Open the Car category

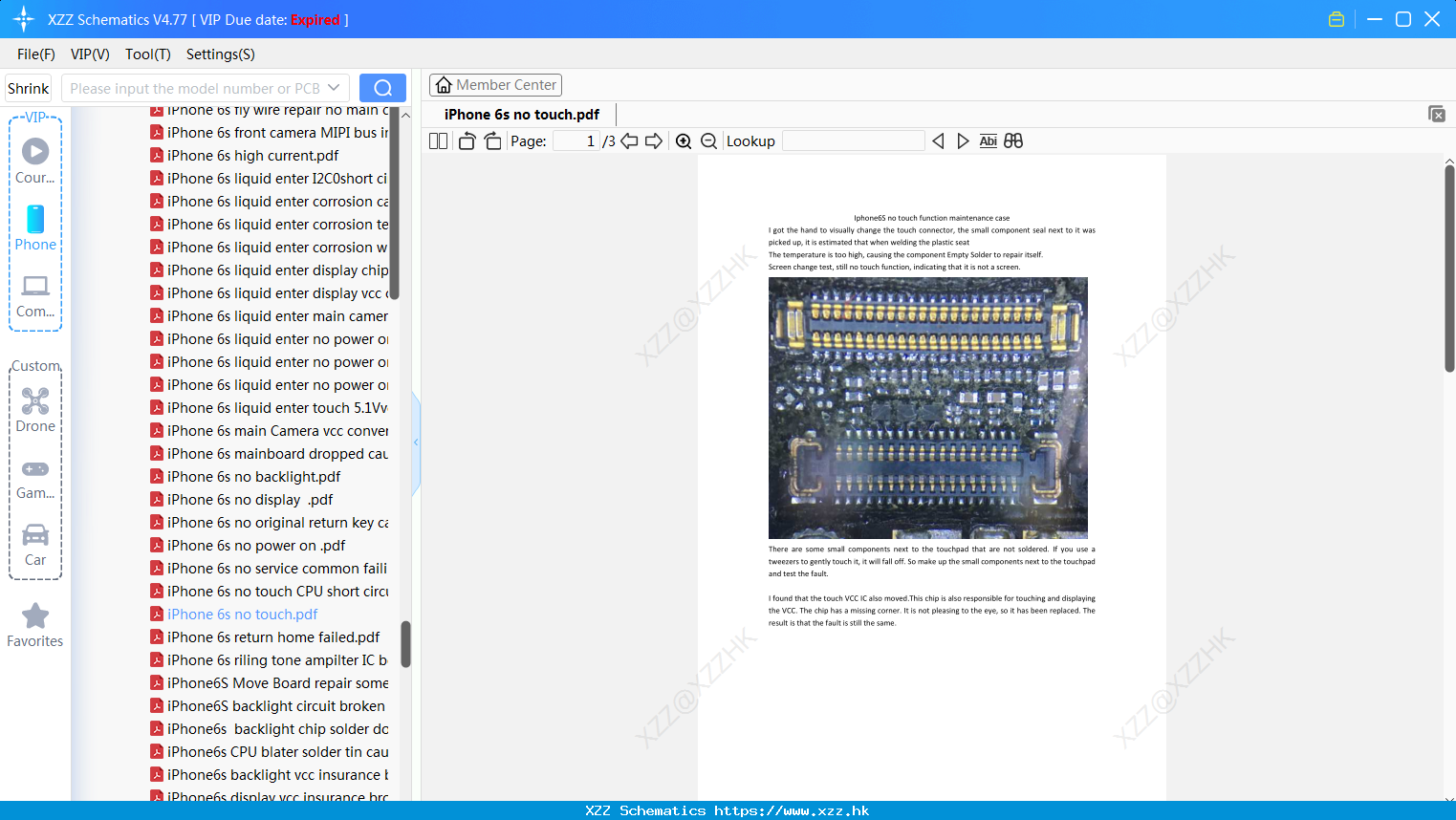pos(35,545)
